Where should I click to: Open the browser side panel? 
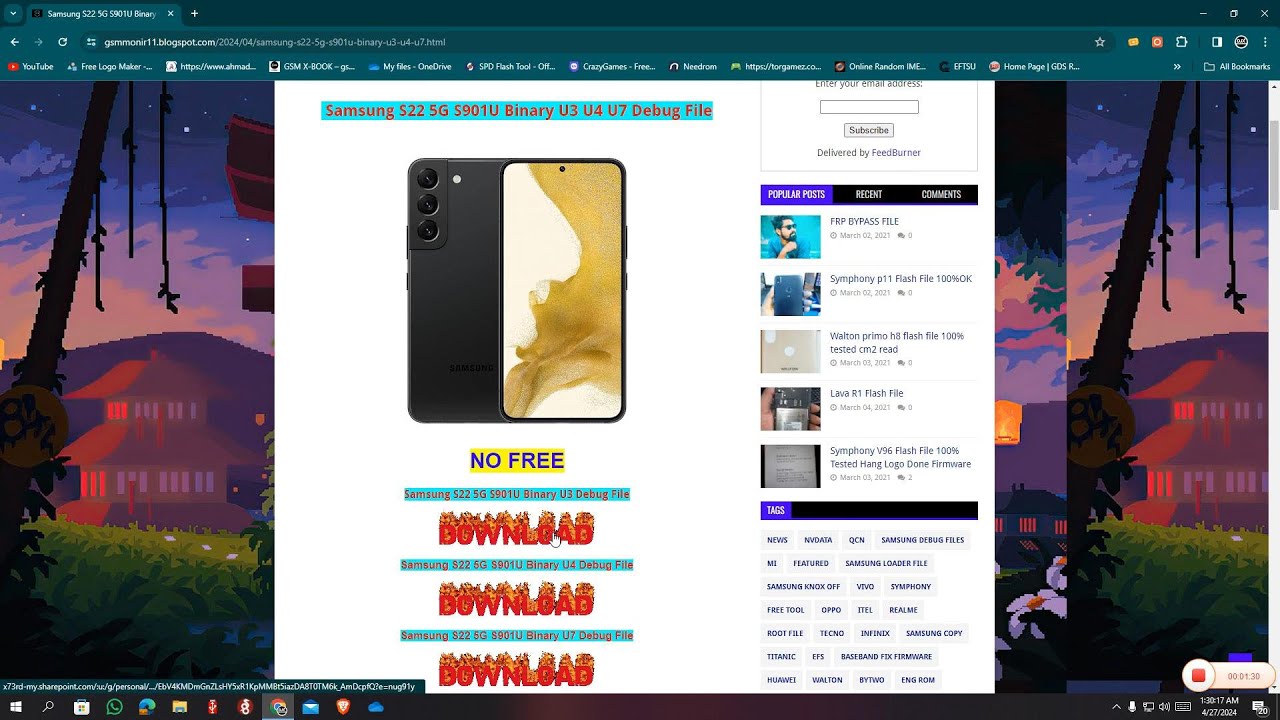click(1217, 42)
